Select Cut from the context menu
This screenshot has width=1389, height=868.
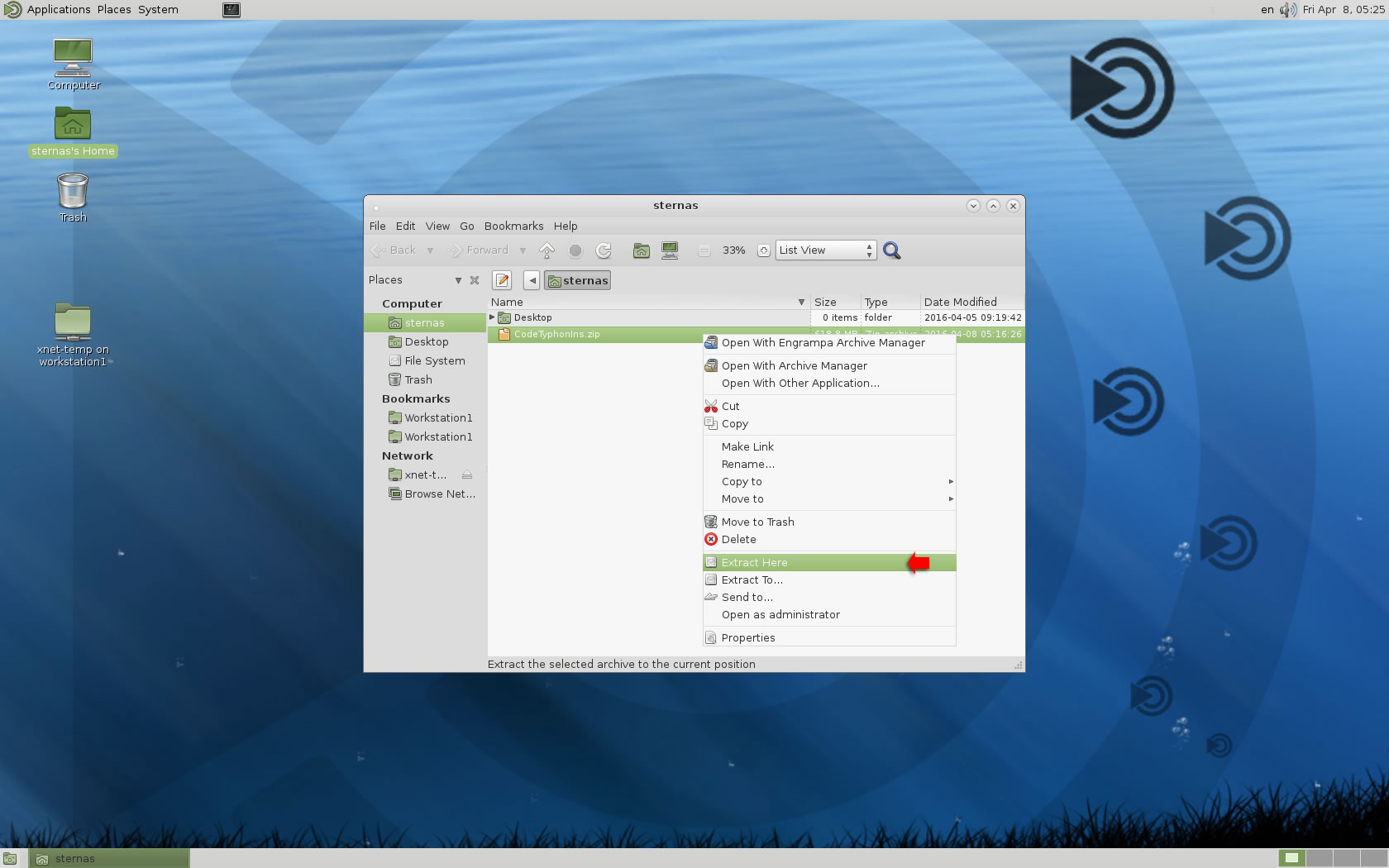829,406
